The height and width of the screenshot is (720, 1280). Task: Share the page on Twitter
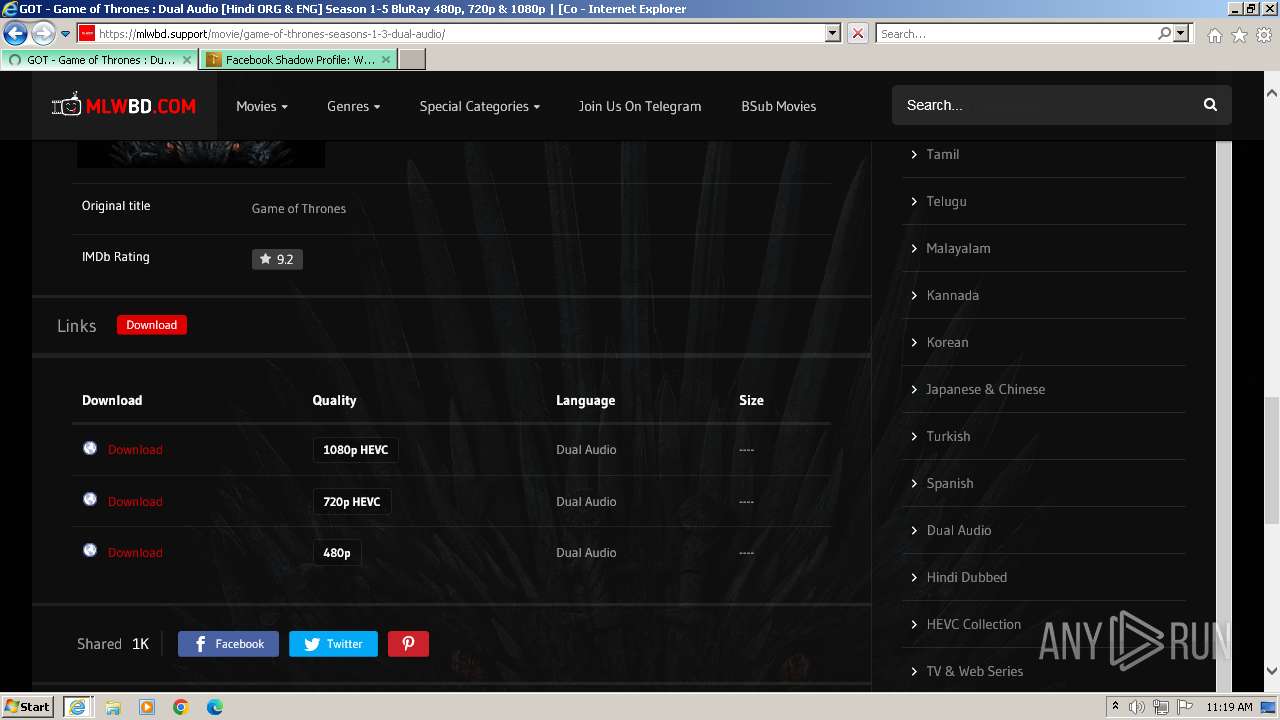pyautogui.click(x=333, y=644)
